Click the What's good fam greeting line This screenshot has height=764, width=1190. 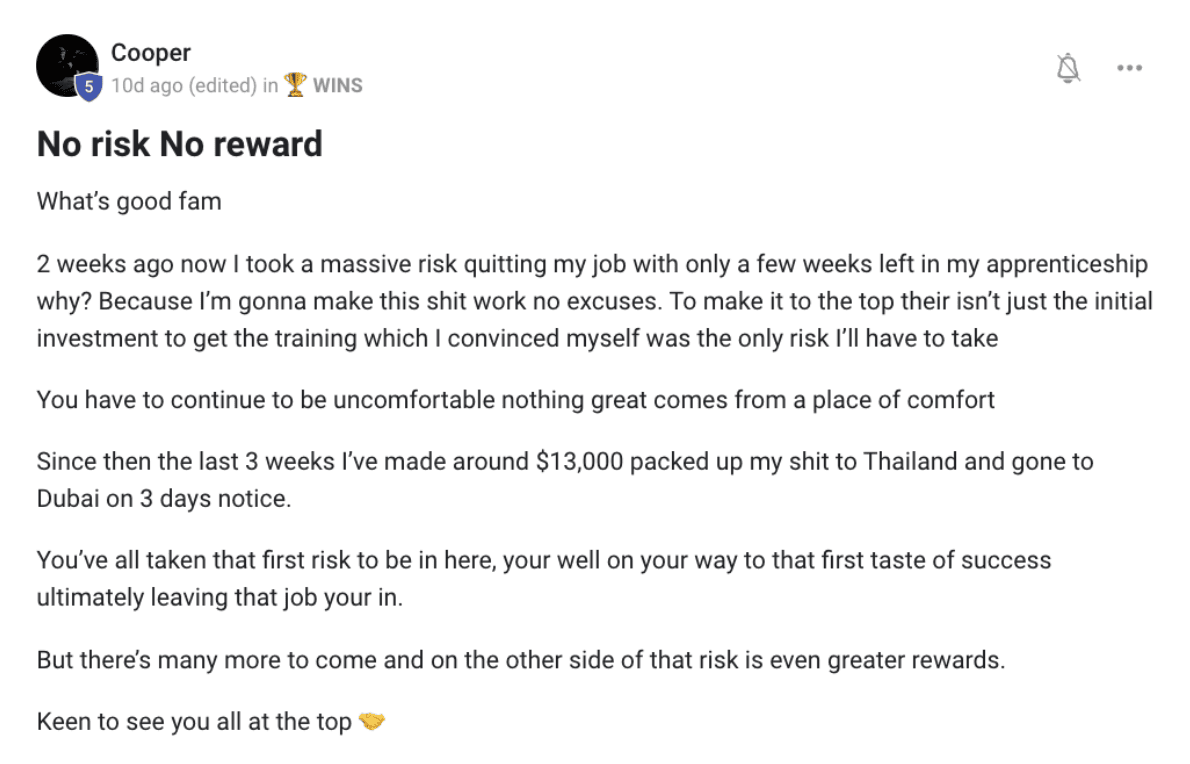click(x=129, y=201)
